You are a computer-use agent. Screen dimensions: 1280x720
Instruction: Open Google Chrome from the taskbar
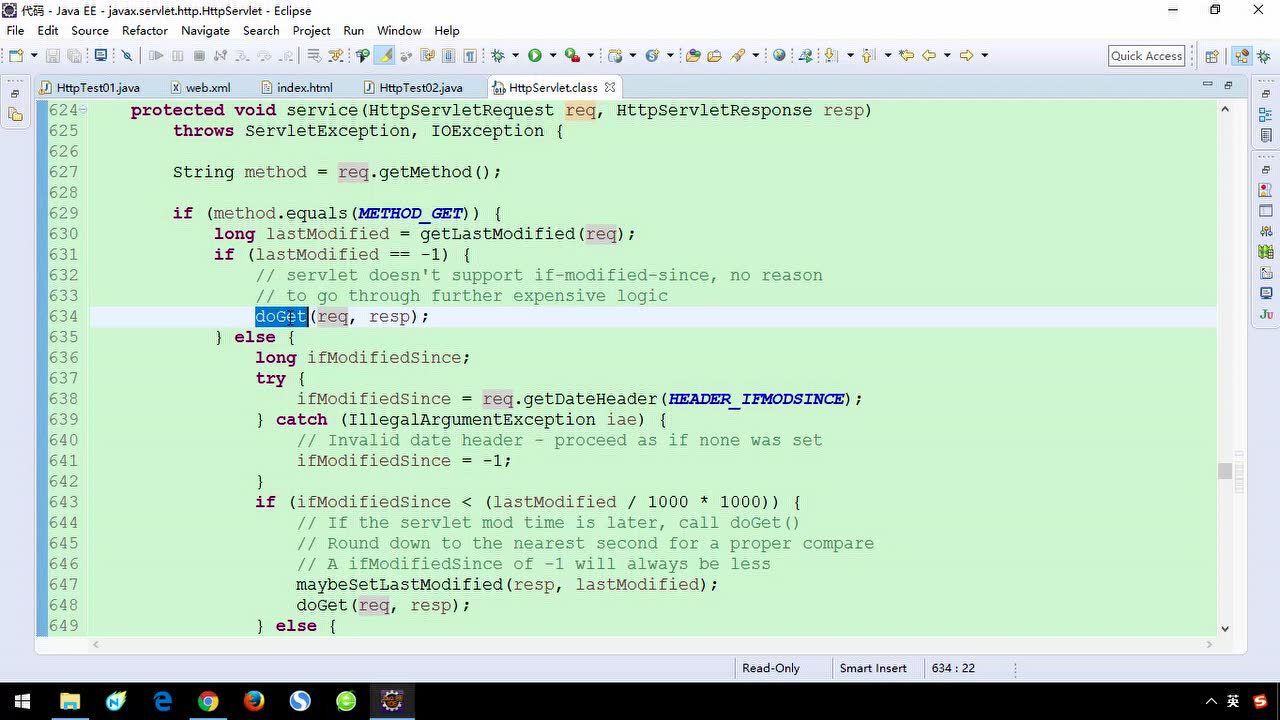coord(208,701)
